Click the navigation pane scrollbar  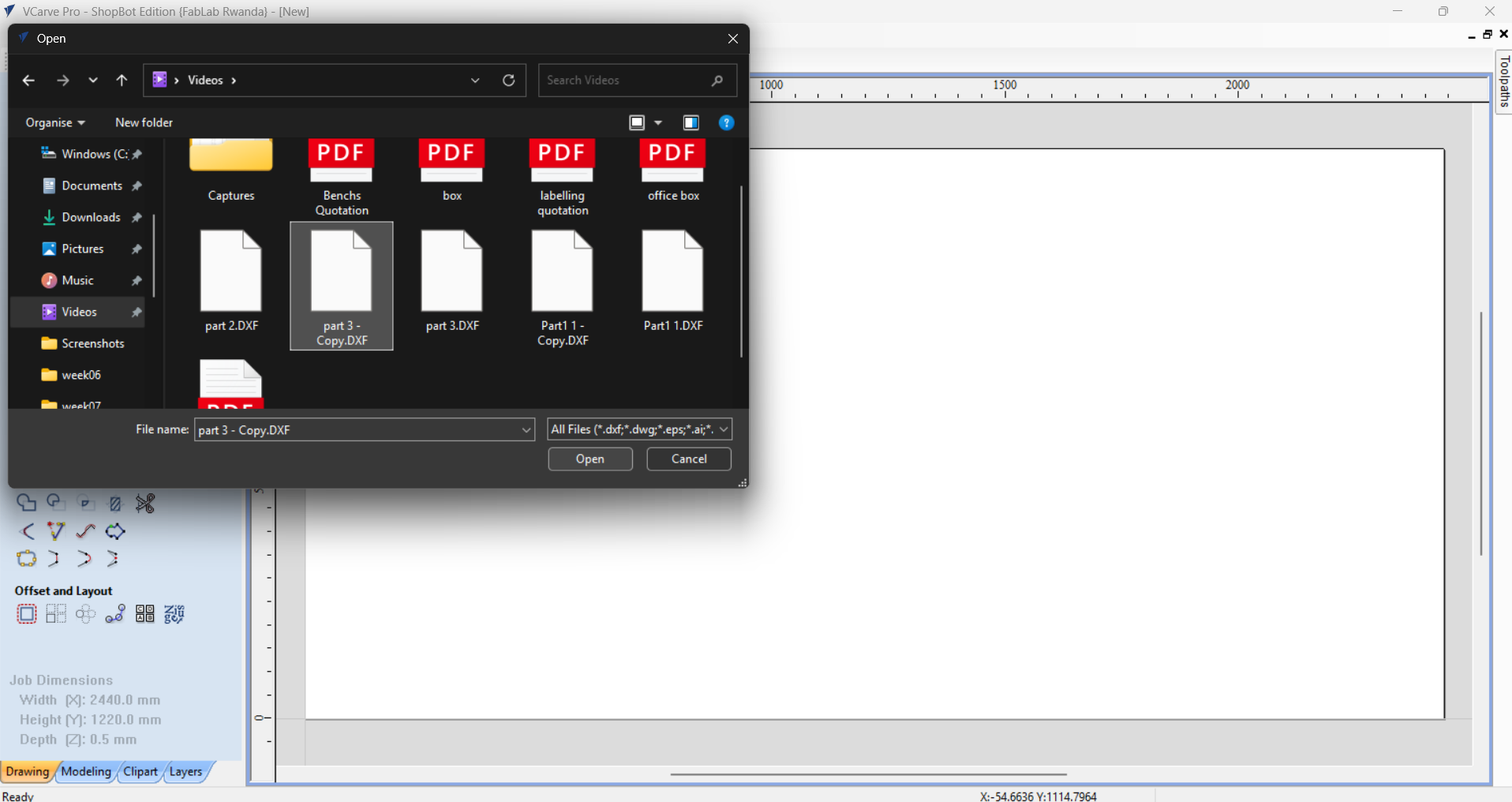(154, 255)
